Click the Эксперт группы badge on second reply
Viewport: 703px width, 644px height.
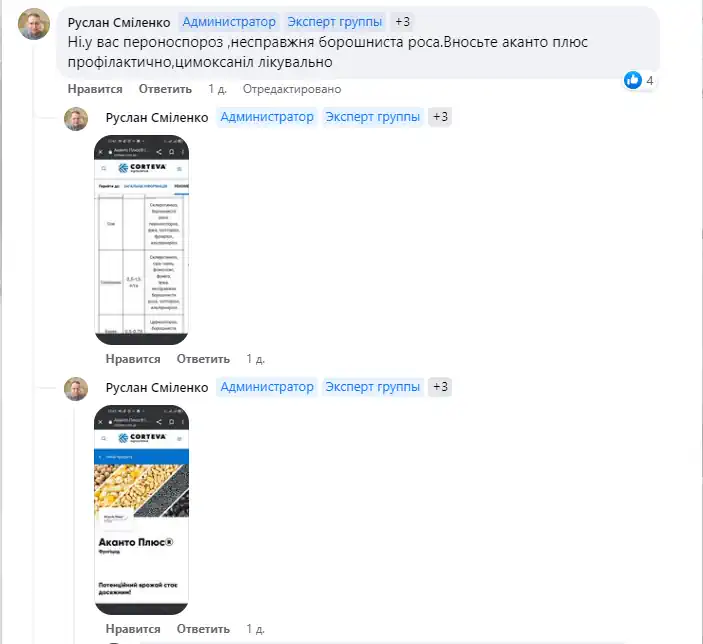click(373, 117)
